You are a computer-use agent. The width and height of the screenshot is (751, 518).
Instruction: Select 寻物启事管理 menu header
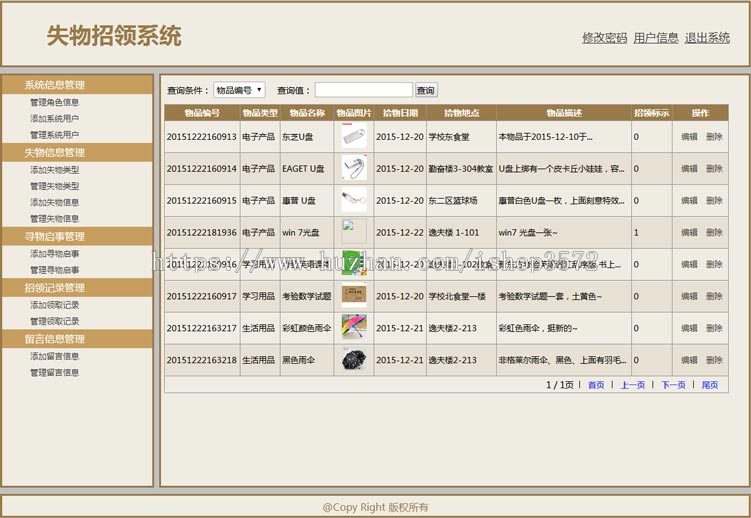point(77,236)
